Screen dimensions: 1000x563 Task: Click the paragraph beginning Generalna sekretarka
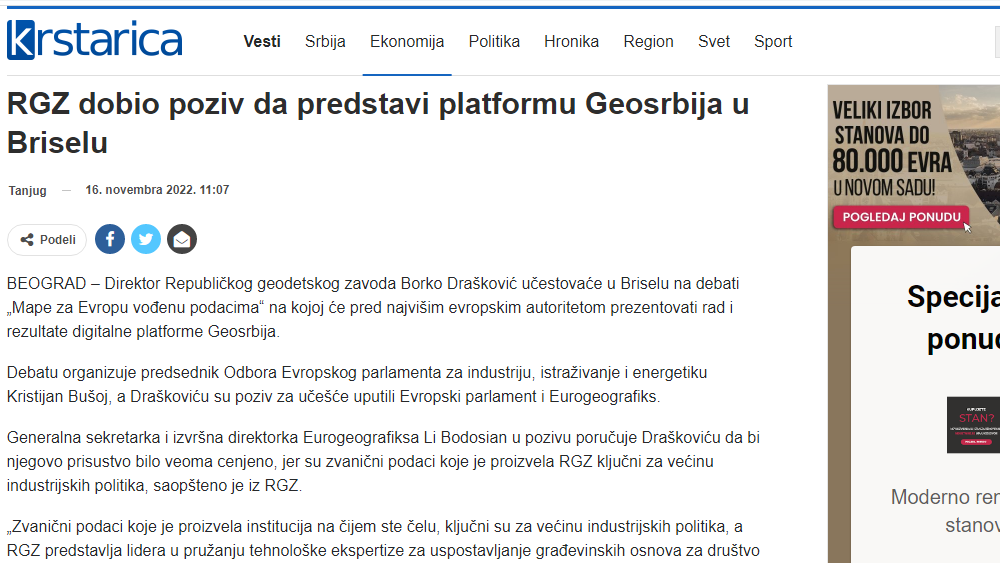coord(383,462)
